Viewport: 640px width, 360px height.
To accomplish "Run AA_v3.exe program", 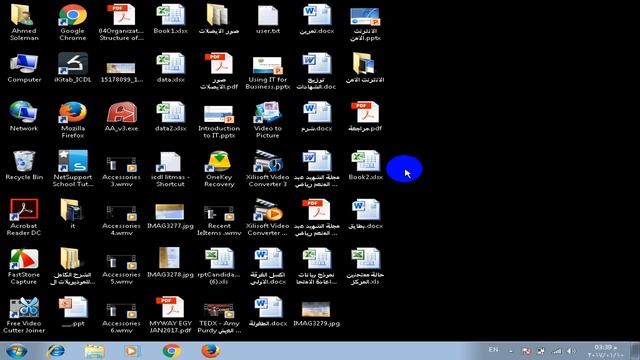I will (121, 116).
